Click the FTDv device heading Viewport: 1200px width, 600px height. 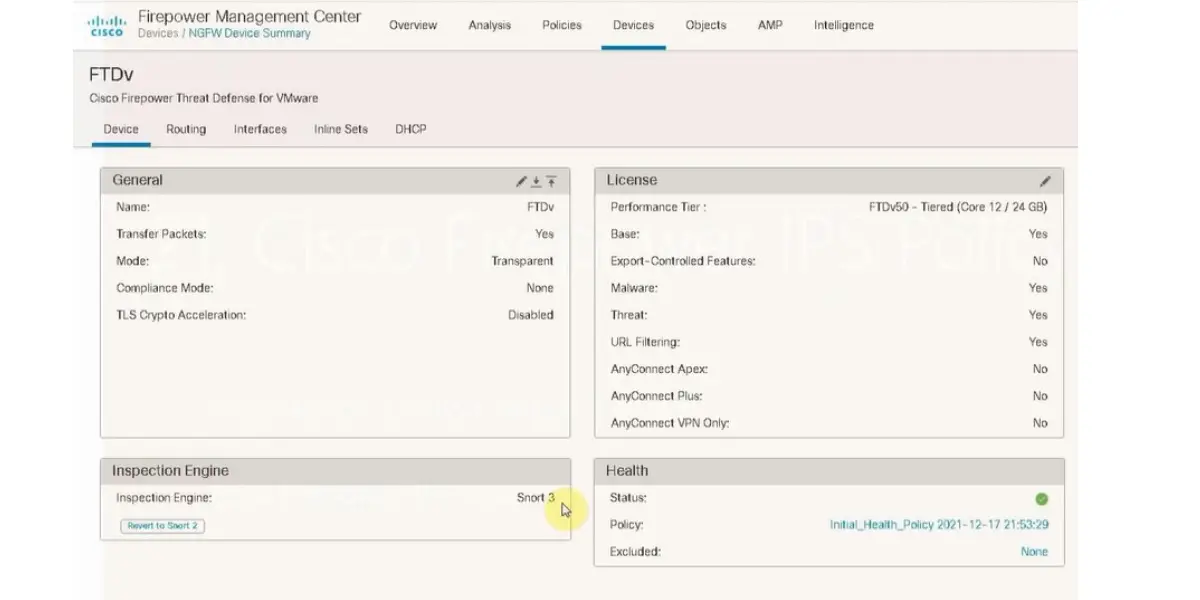click(x=111, y=75)
